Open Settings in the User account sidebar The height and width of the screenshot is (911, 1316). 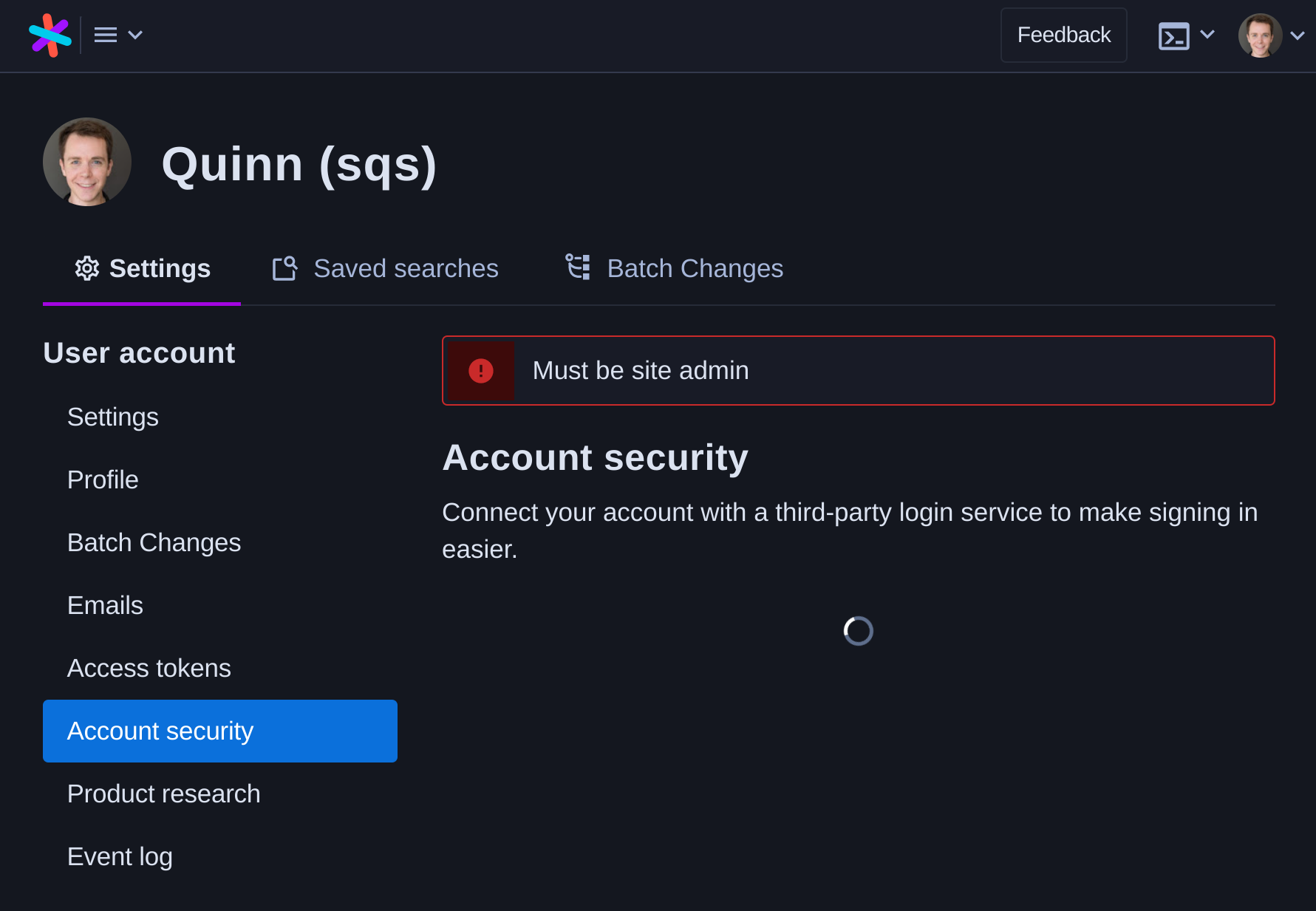pyautogui.click(x=220, y=417)
